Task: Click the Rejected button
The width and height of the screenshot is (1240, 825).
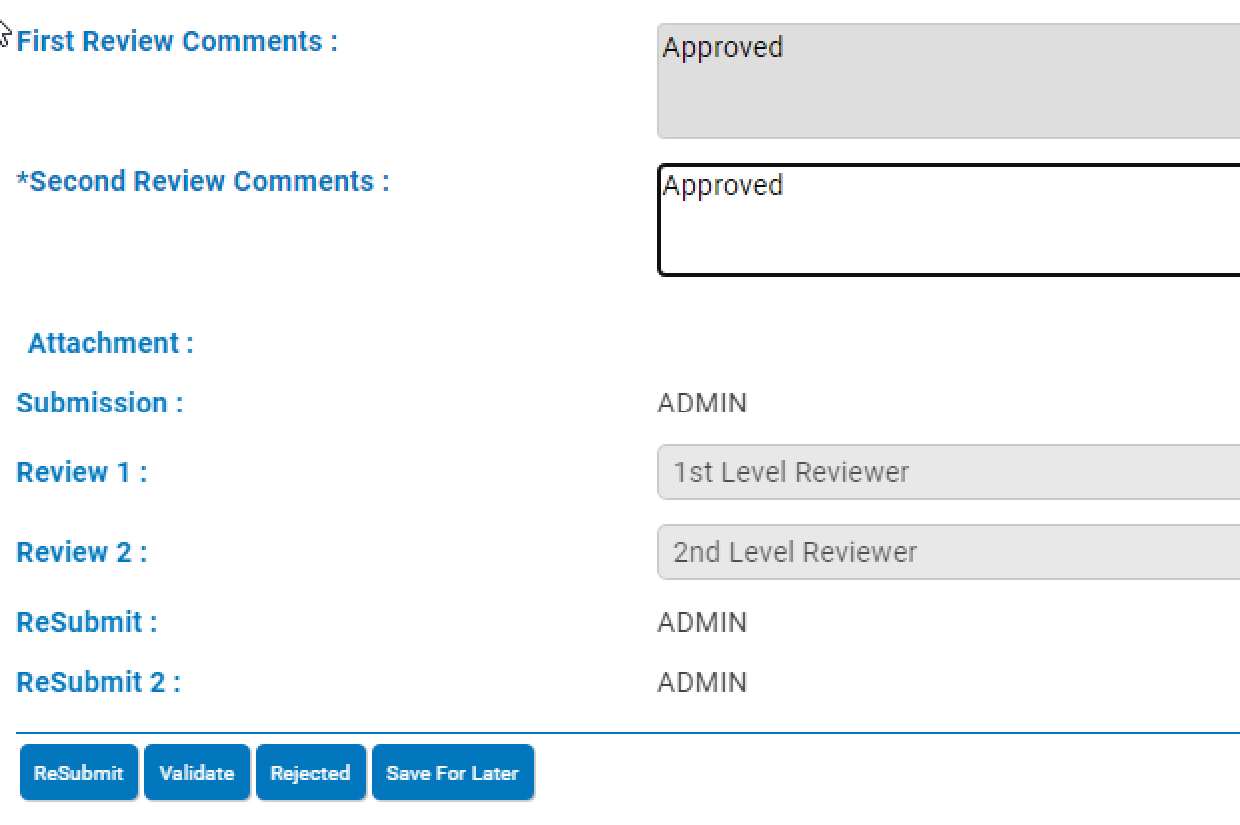Action: (310, 773)
